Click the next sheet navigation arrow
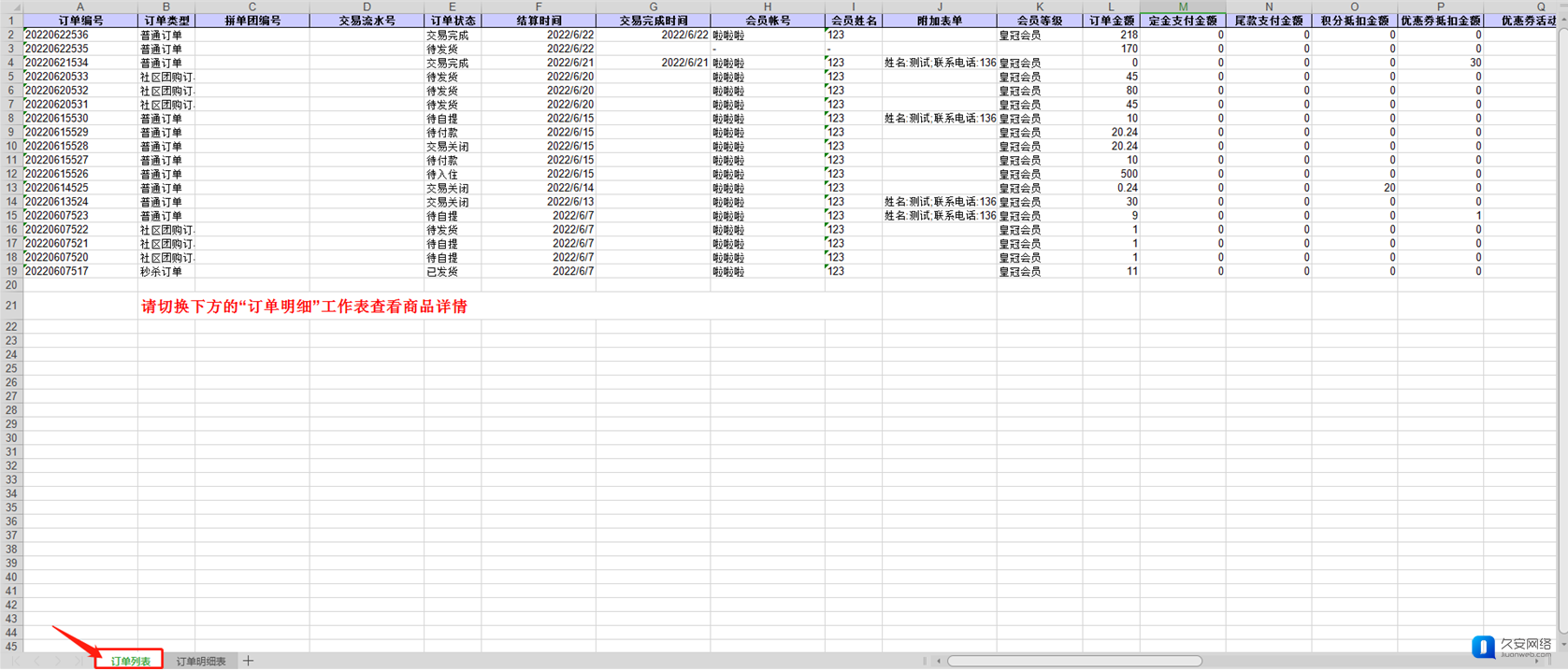The image size is (1568, 671). coord(58,661)
